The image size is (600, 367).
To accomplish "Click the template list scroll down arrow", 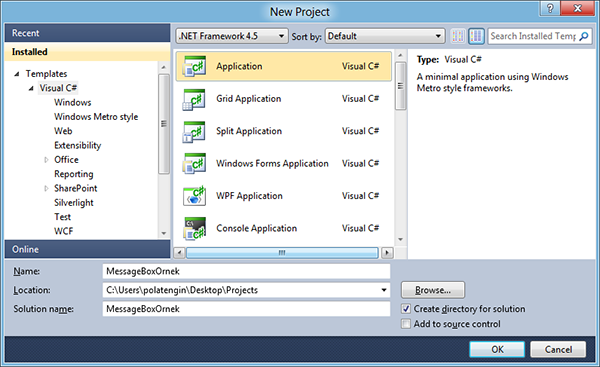I will click(400, 240).
